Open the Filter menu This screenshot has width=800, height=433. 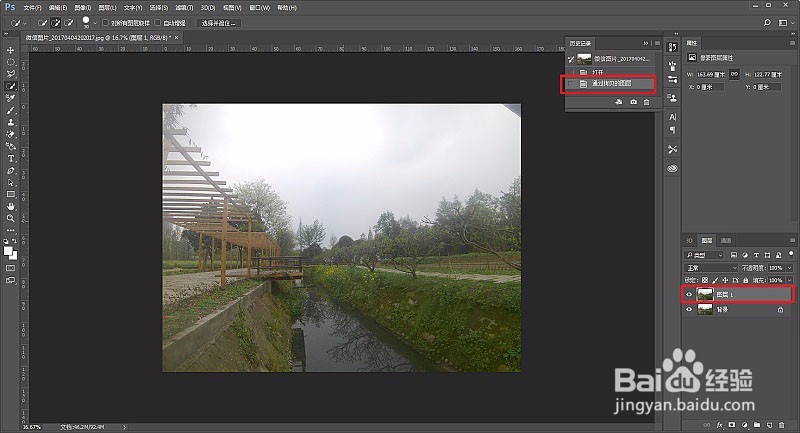184,8
